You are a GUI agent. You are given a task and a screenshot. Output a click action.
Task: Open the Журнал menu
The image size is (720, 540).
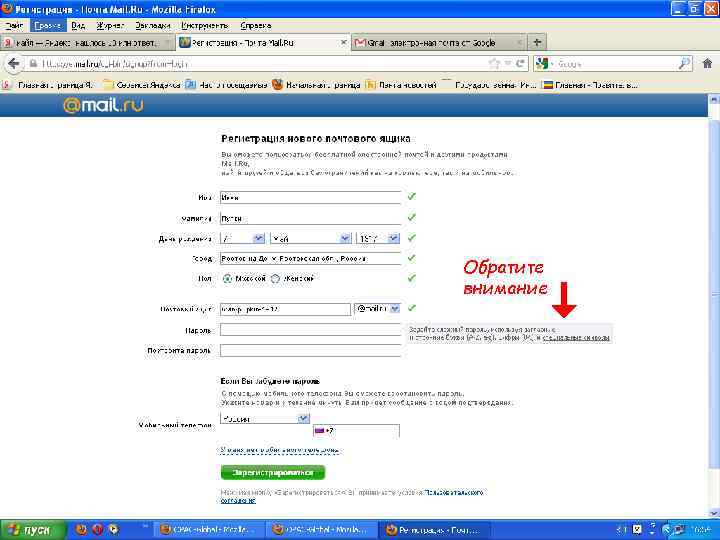click(110, 26)
